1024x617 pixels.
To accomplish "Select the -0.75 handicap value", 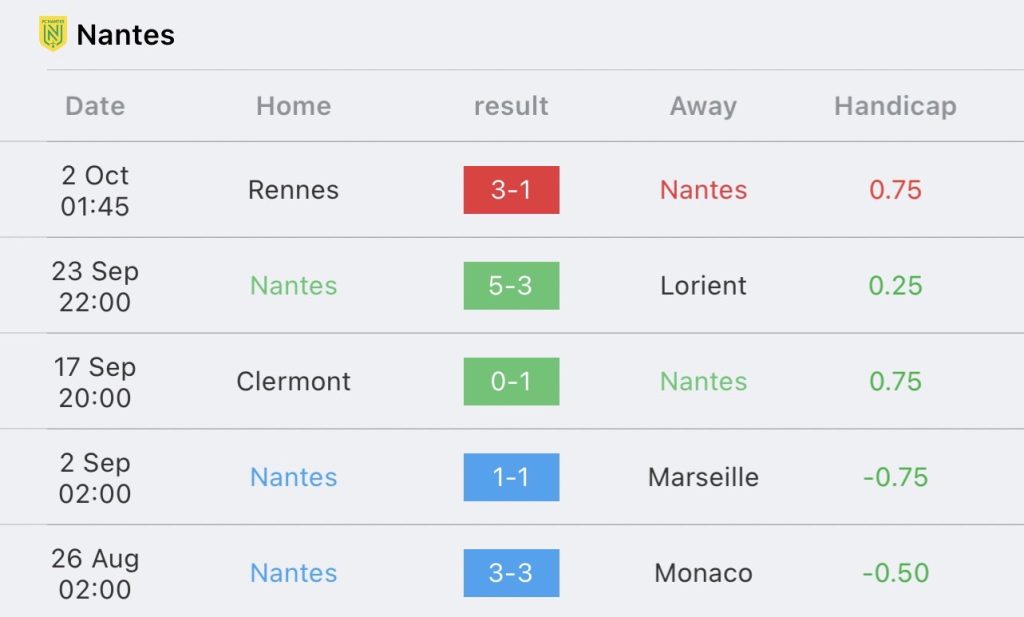I will 895,477.
